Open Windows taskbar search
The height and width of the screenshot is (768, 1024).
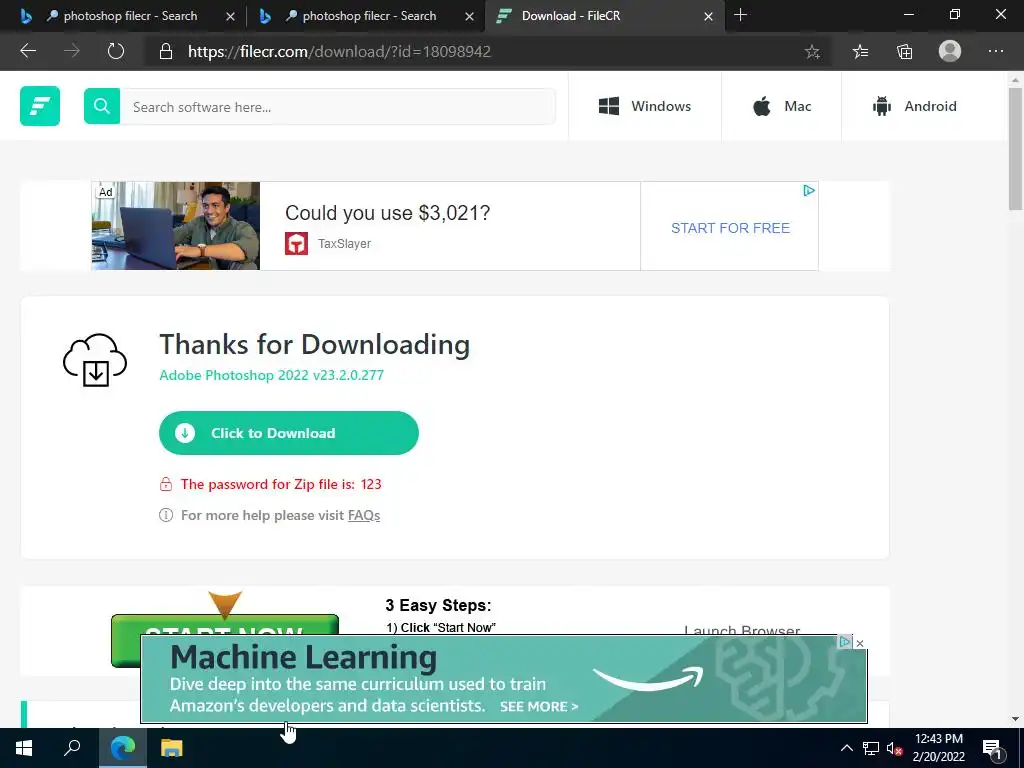coord(72,748)
